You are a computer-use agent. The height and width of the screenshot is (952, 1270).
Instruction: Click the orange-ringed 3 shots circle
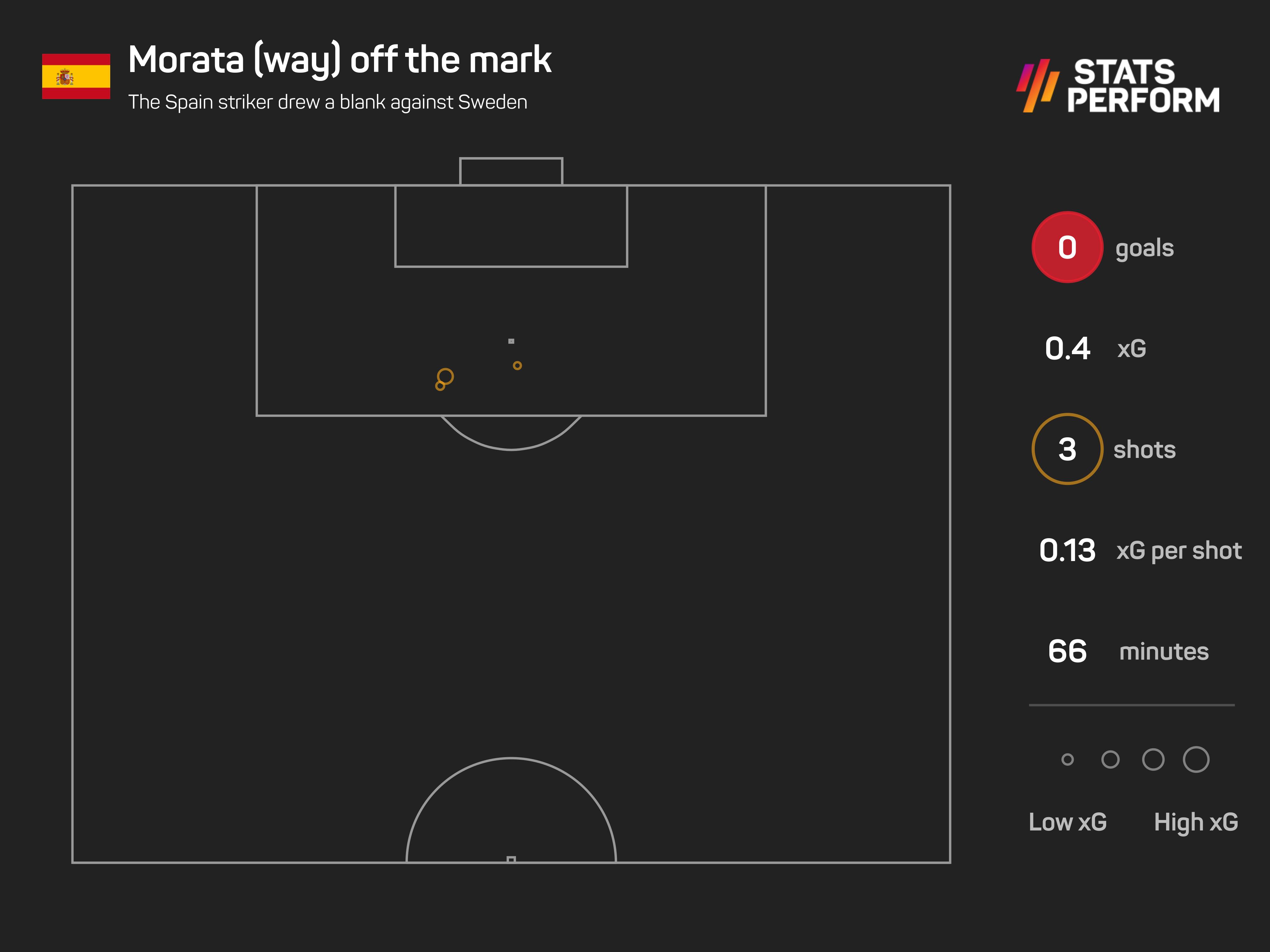click(1067, 449)
